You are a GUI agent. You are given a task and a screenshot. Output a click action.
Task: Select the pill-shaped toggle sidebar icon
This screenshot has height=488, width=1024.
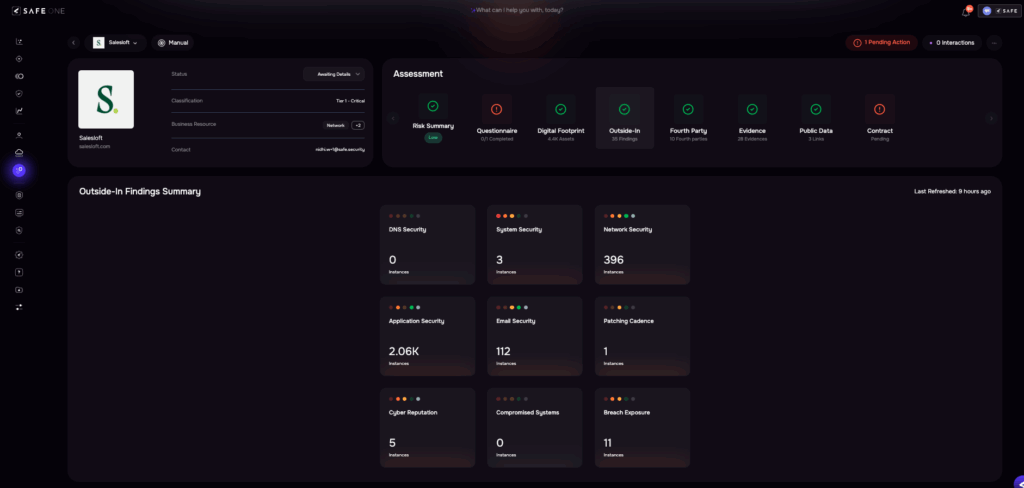19,76
